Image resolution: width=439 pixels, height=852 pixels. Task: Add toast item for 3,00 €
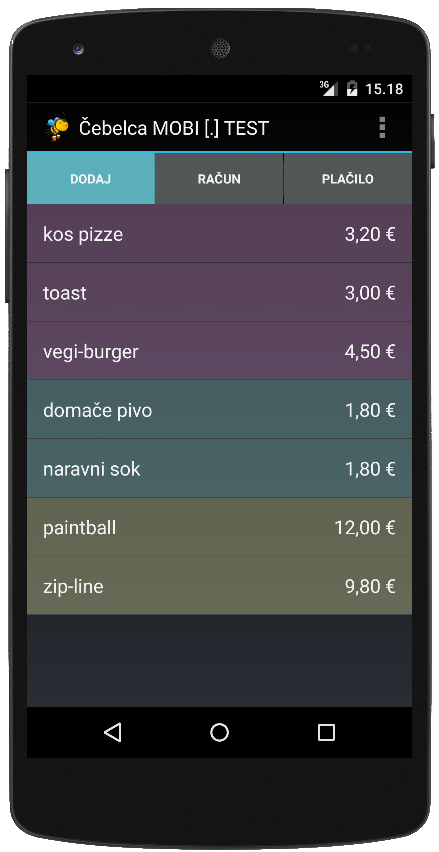pyautogui.click(x=220, y=292)
